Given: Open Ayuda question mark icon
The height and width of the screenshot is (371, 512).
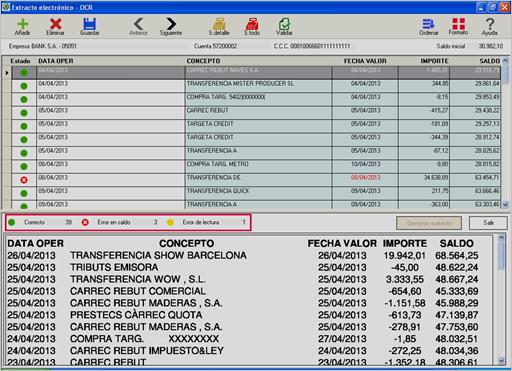Looking at the screenshot, I should point(489,24).
